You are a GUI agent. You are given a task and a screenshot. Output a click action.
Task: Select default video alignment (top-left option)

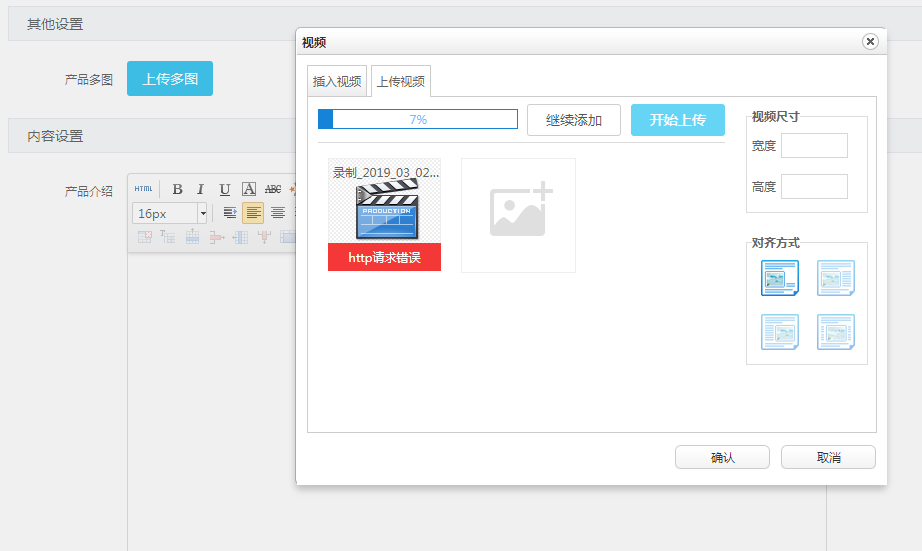[x=780, y=278]
